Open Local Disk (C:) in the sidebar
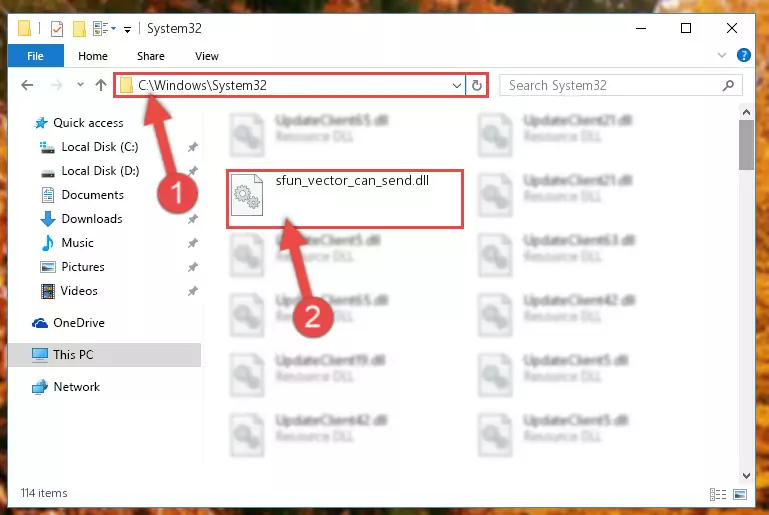 pos(100,147)
